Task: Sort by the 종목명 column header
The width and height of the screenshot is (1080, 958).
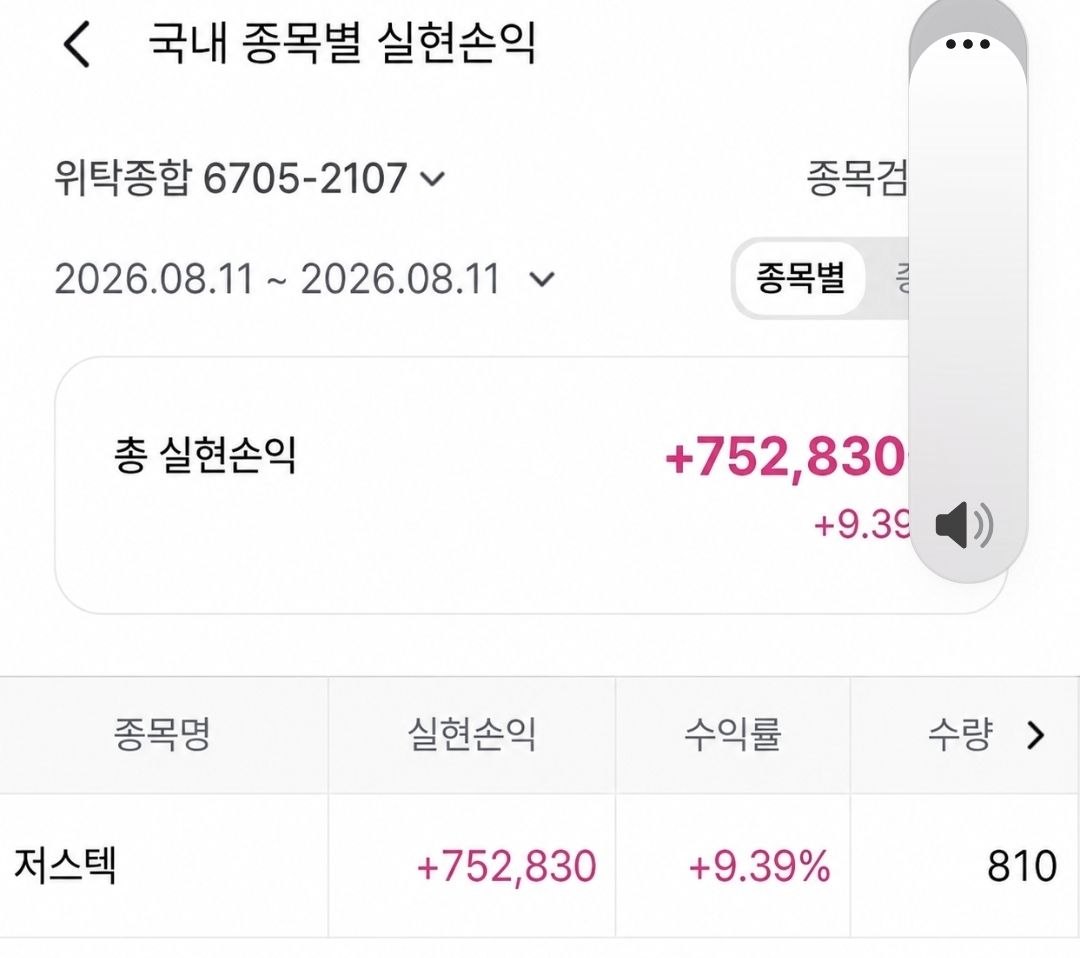Action: tap(163, 735)
